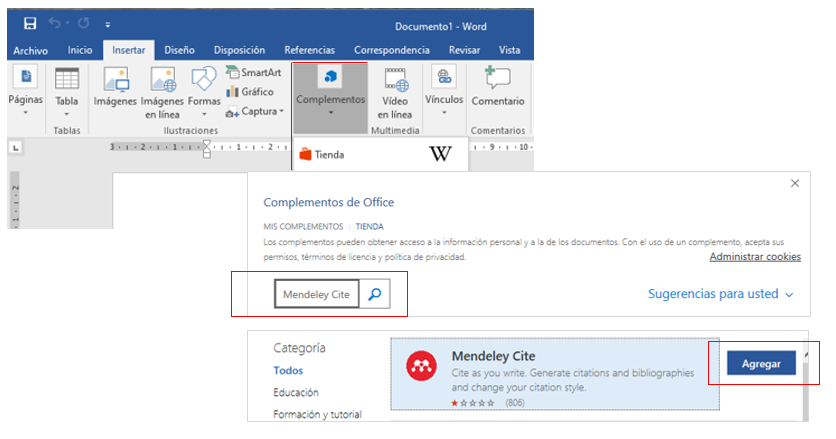
Task: Open the Captura screenshot dropdown
Action: pyautogui.click(x=255, y=111)
